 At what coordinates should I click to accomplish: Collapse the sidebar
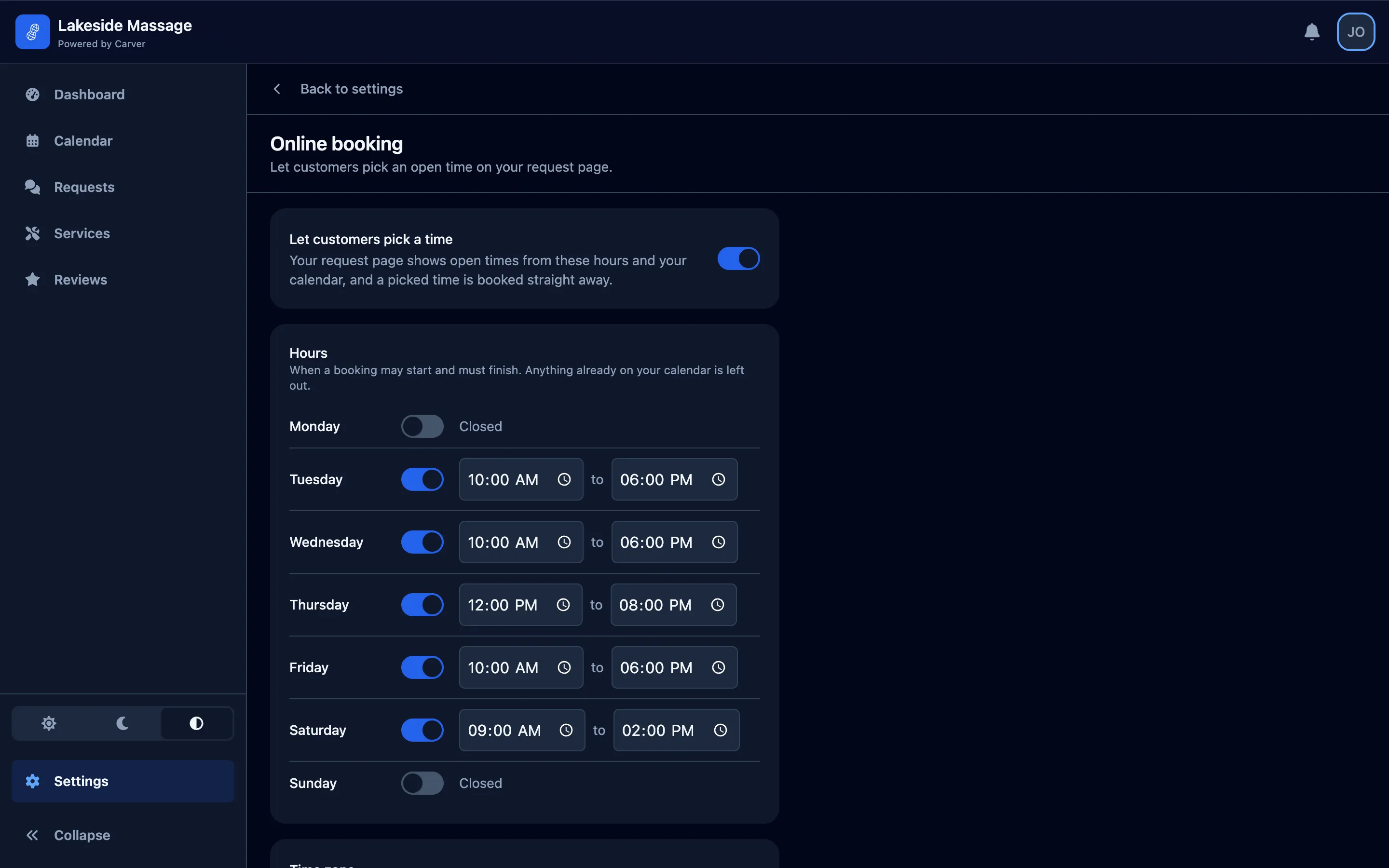pos(123,835)
